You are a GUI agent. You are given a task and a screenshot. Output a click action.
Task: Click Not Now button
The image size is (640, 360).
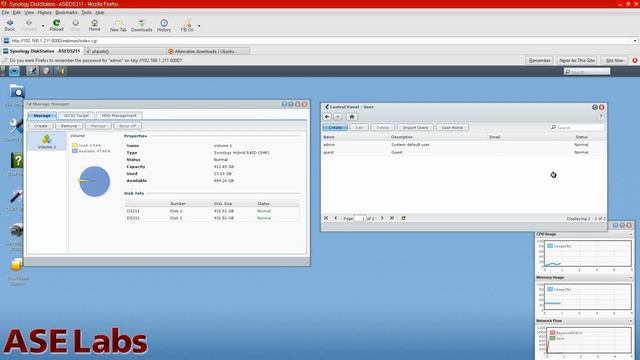point(614,60)
